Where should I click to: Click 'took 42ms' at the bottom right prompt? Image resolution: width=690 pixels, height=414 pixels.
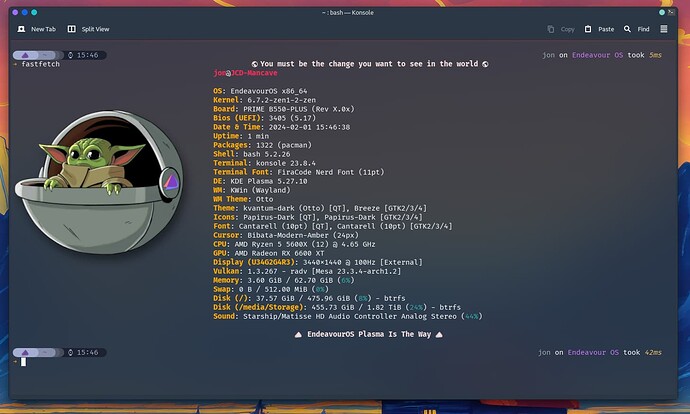(642, 353)
